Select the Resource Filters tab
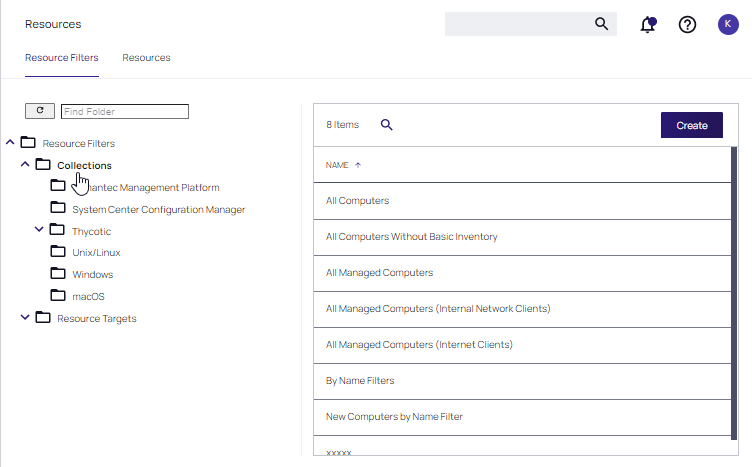 pos(61,58)
